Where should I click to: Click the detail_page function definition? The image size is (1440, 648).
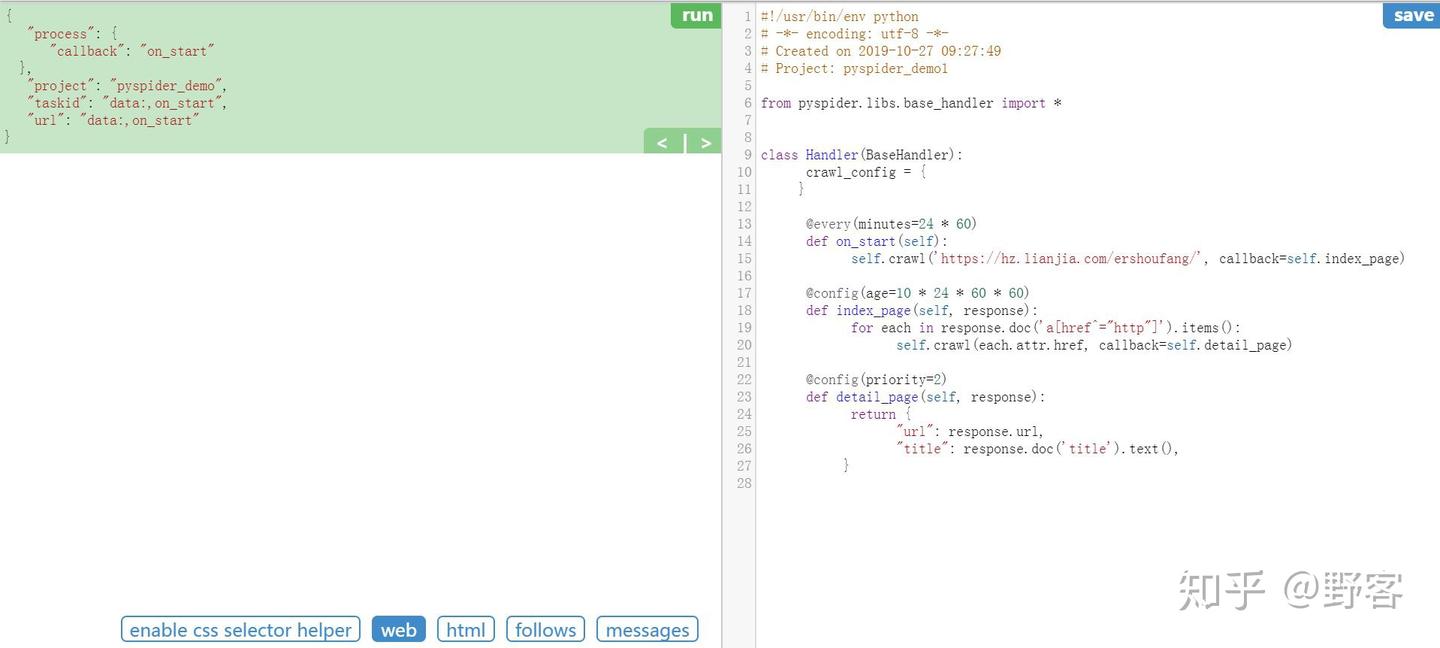point(877,396)
